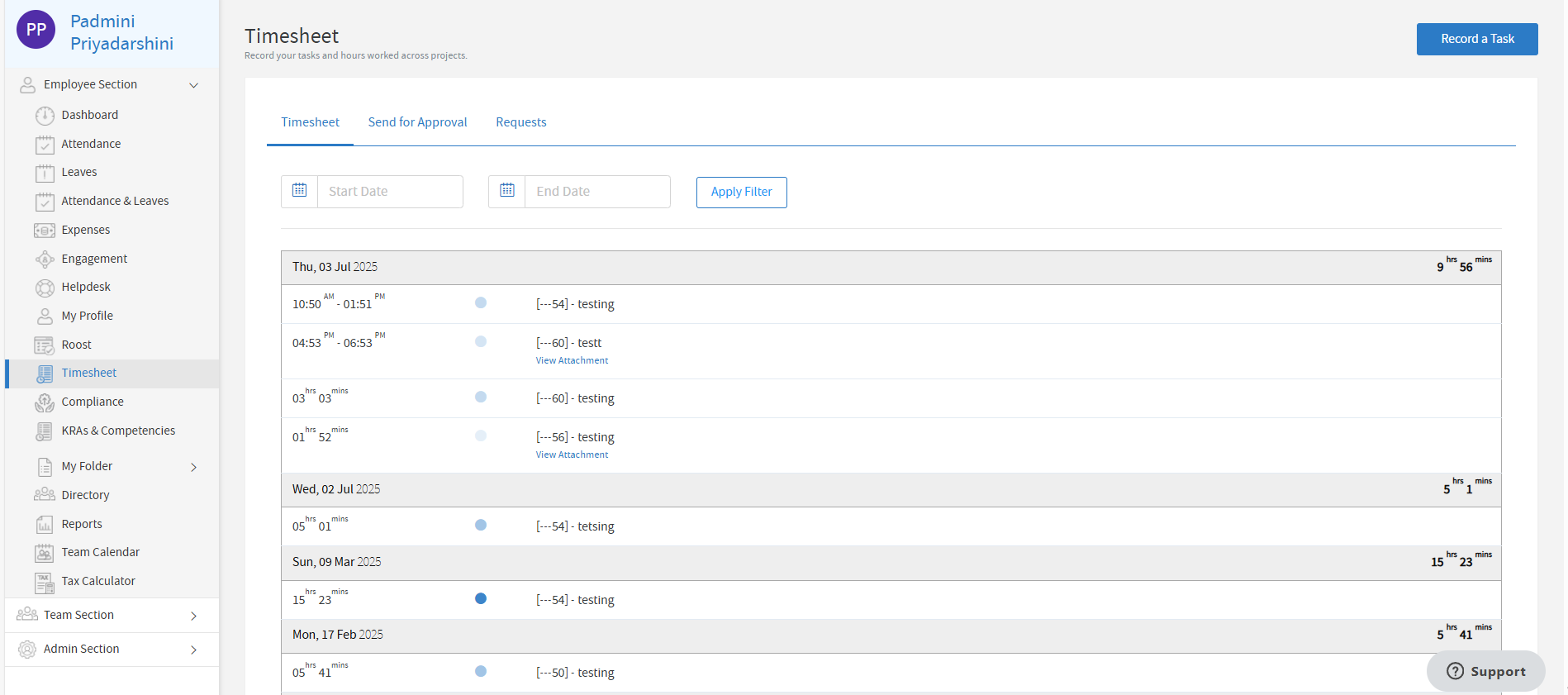Open the Helpdesk lifebuoy icon
This screenshot has width=1568, height=695.
[x=45, y=288]
